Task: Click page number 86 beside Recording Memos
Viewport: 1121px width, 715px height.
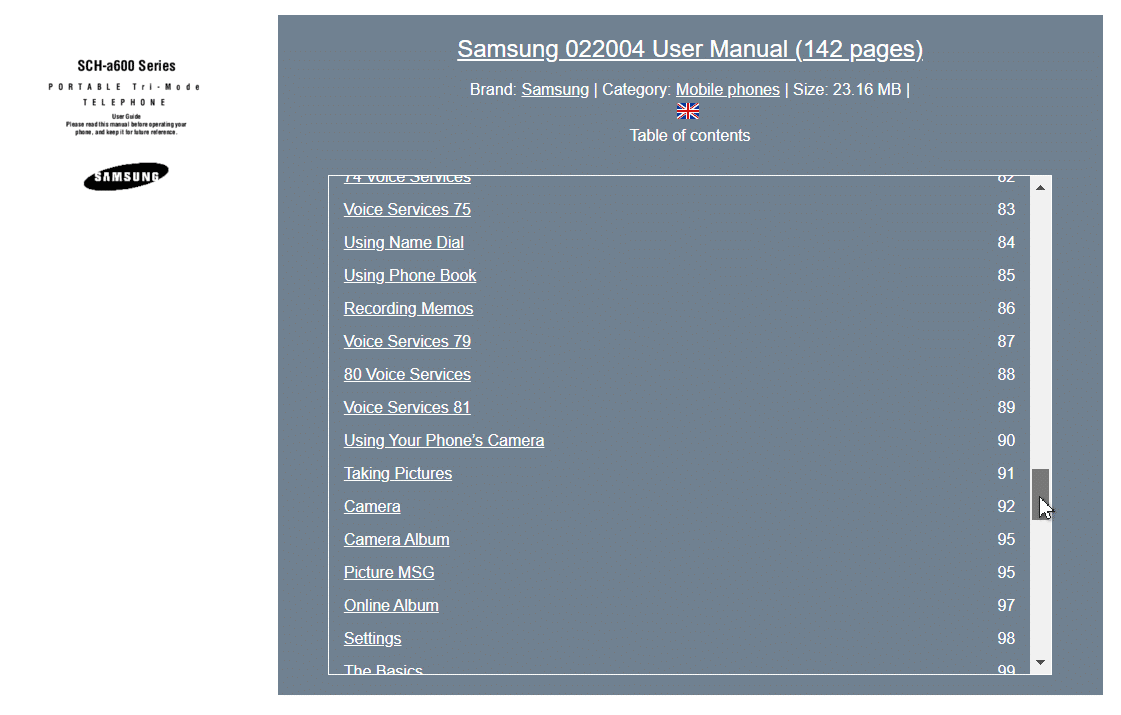Action: tap(1006, 308)
